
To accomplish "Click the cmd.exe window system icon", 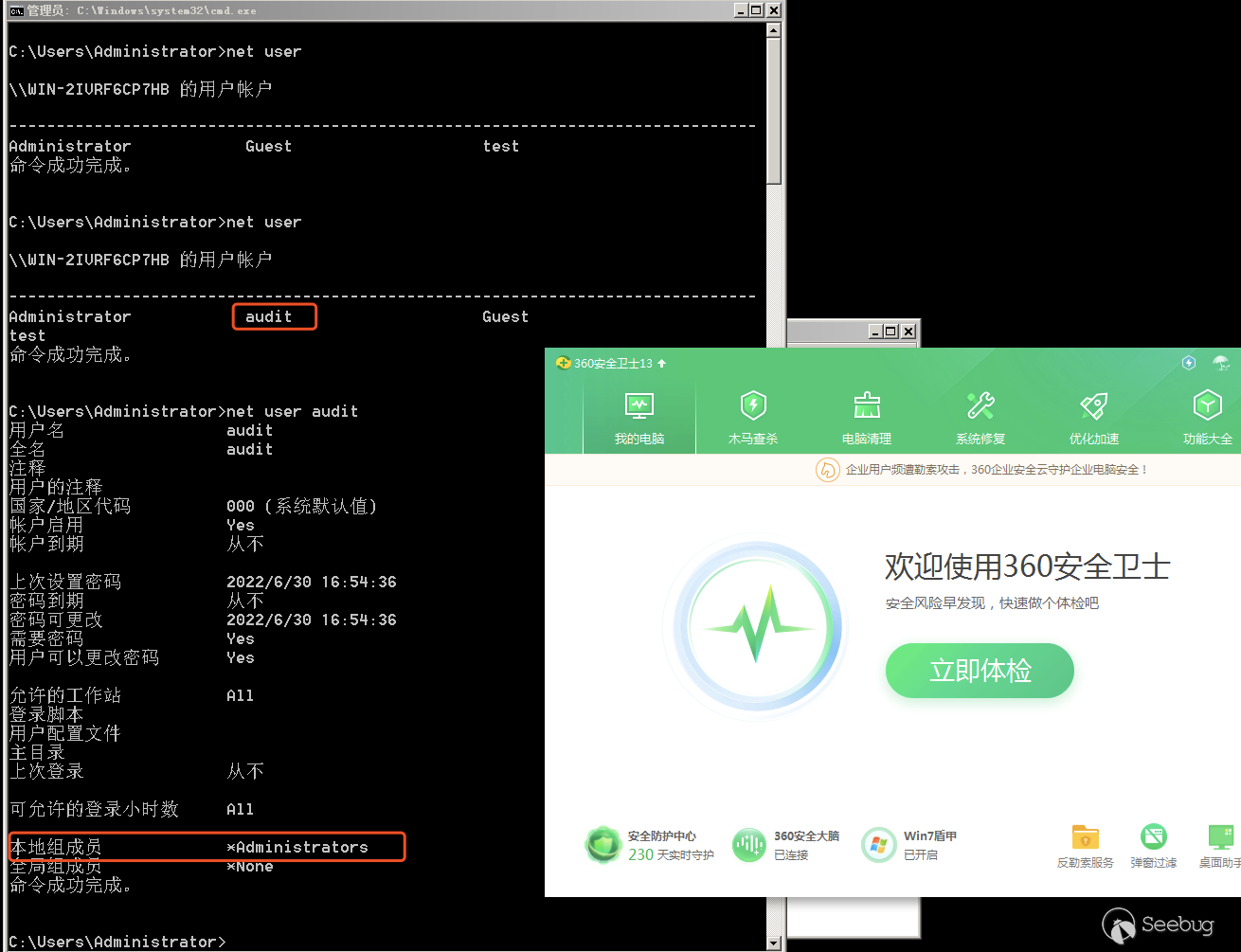I will [16, 10].
